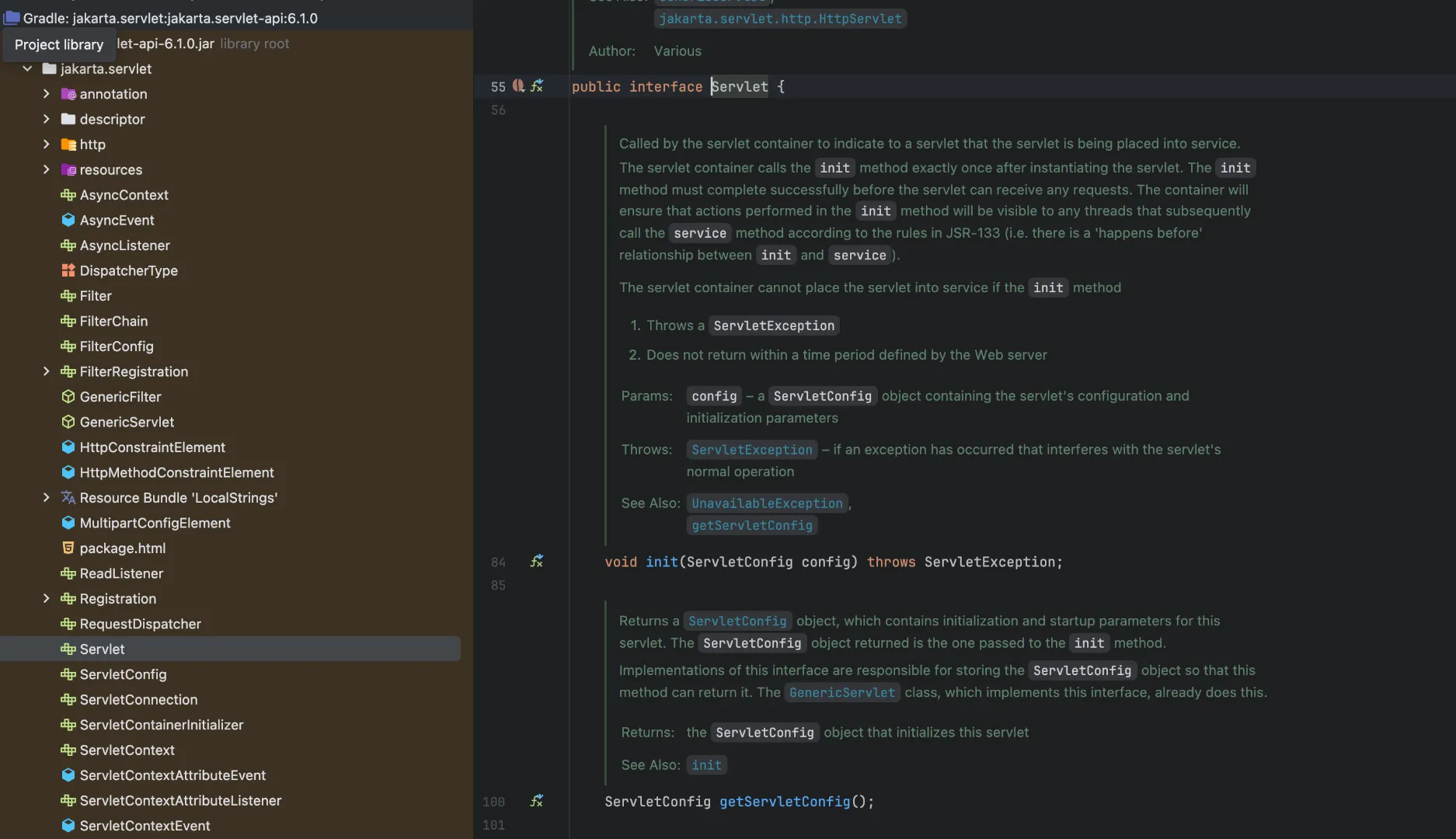The width and height of the screenshot is (1456, 839).
Task: Open jakarta.servlet.http.HttpServlet link
Action: (780, 19)
